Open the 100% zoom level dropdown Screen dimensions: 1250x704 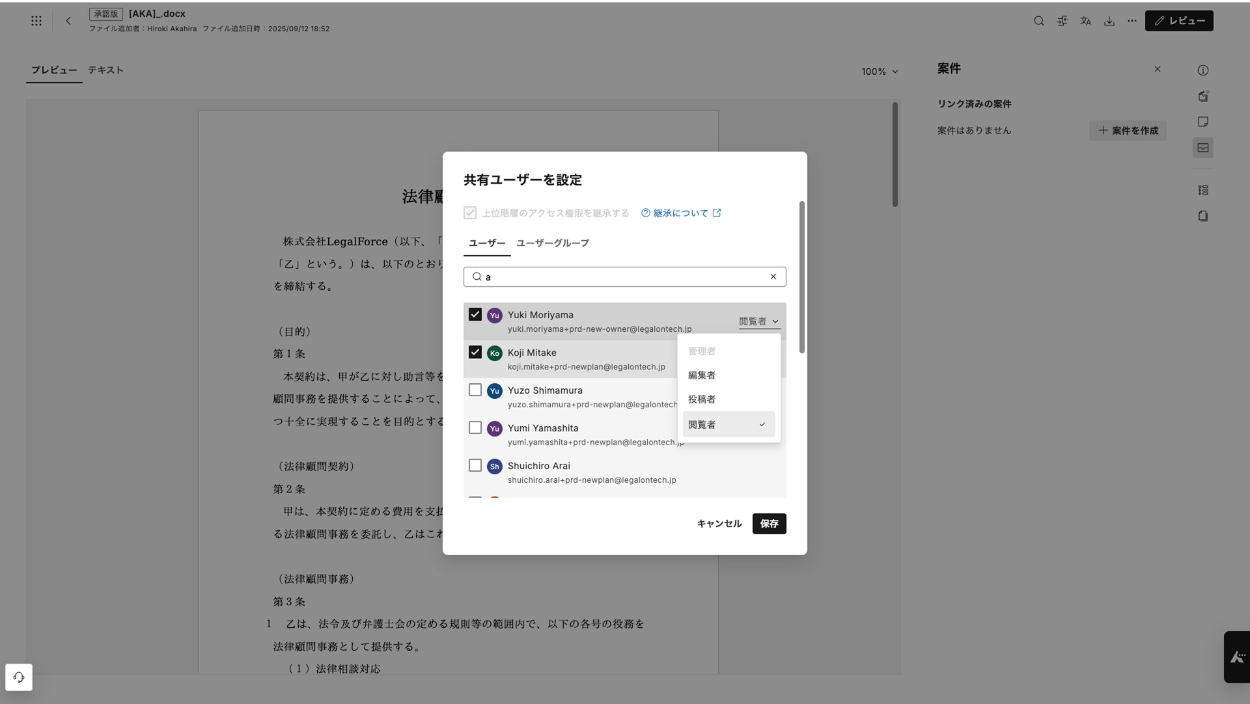pyautogui.click(x=880, y=72)
